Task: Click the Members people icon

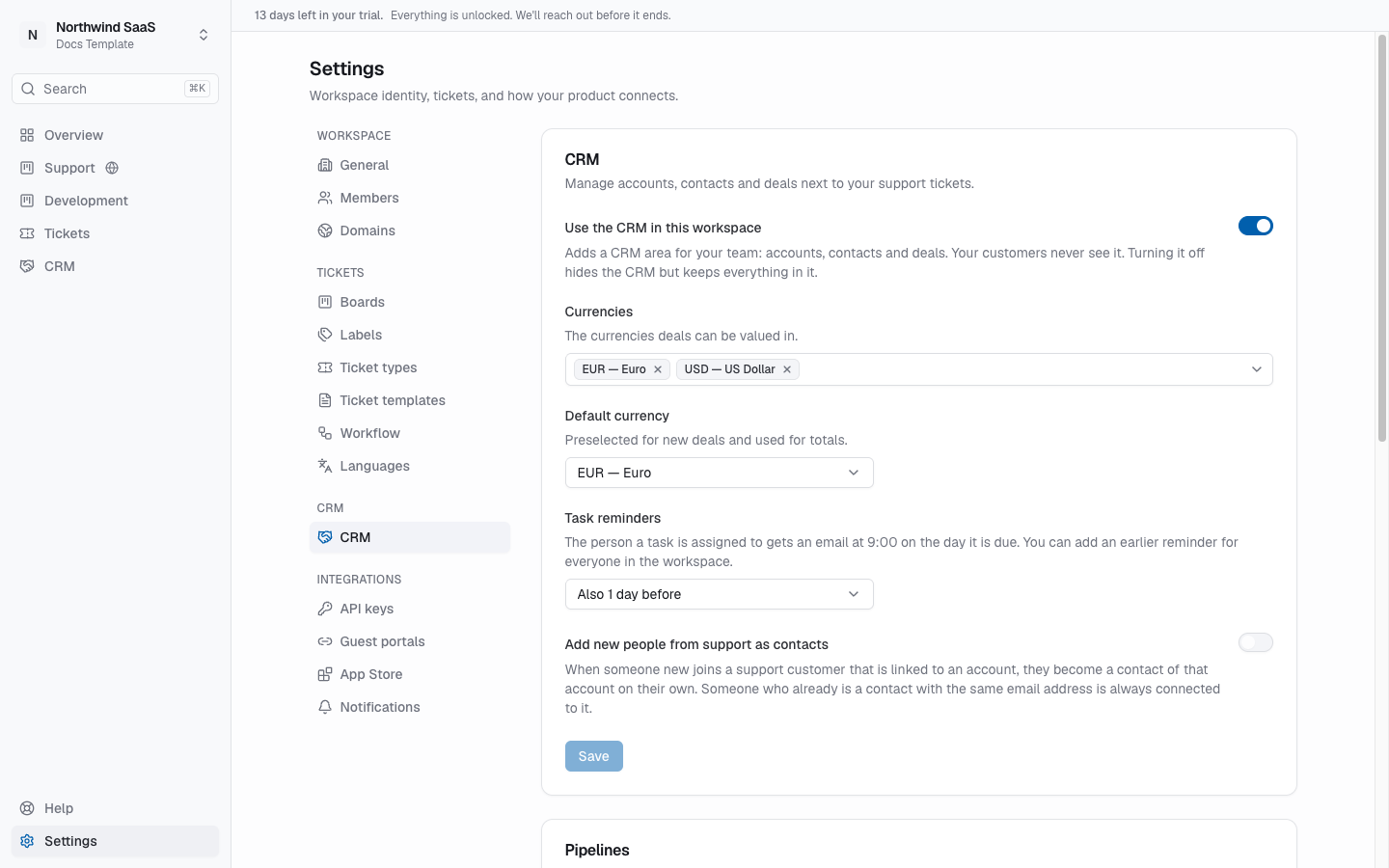Action: [325, 198]
